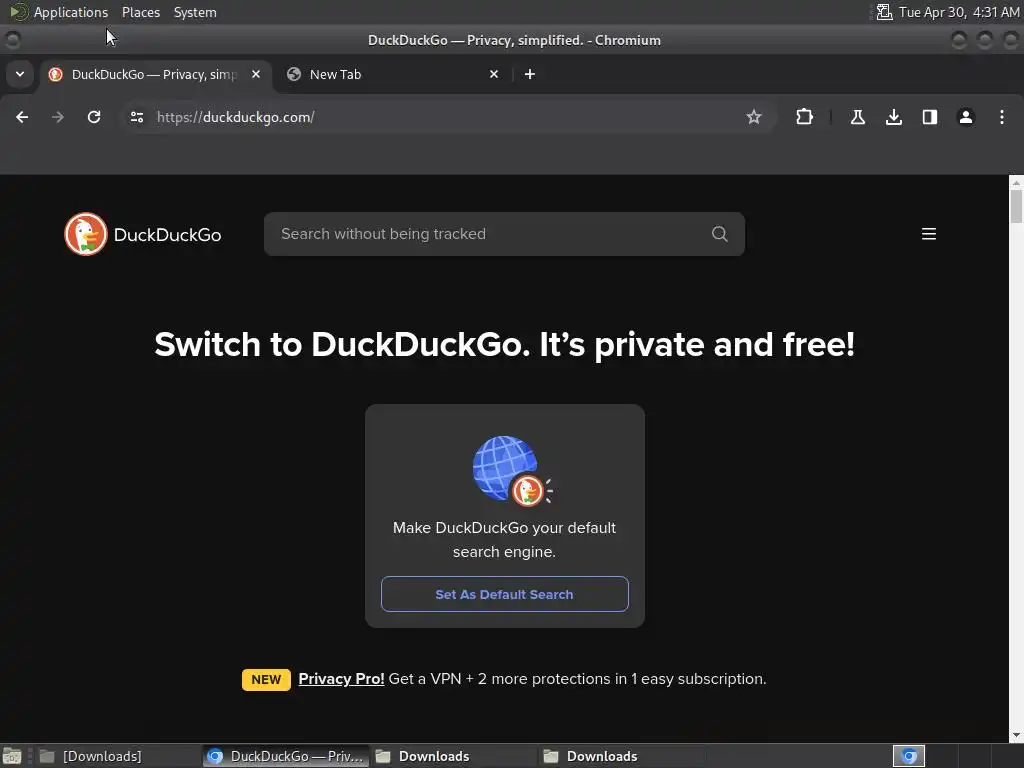Open the Applications menu

tap(71, 12)
